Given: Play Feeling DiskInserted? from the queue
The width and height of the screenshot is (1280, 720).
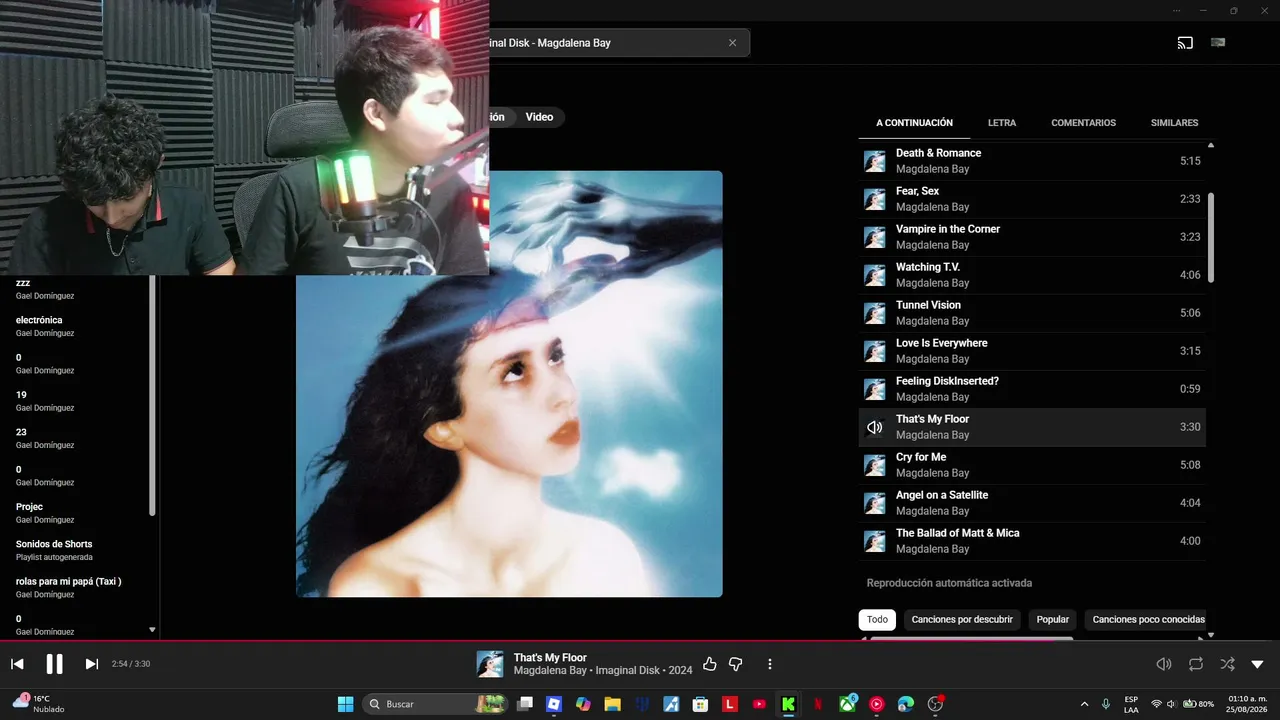Looking at the screenshot, I should pos(1032,389).
